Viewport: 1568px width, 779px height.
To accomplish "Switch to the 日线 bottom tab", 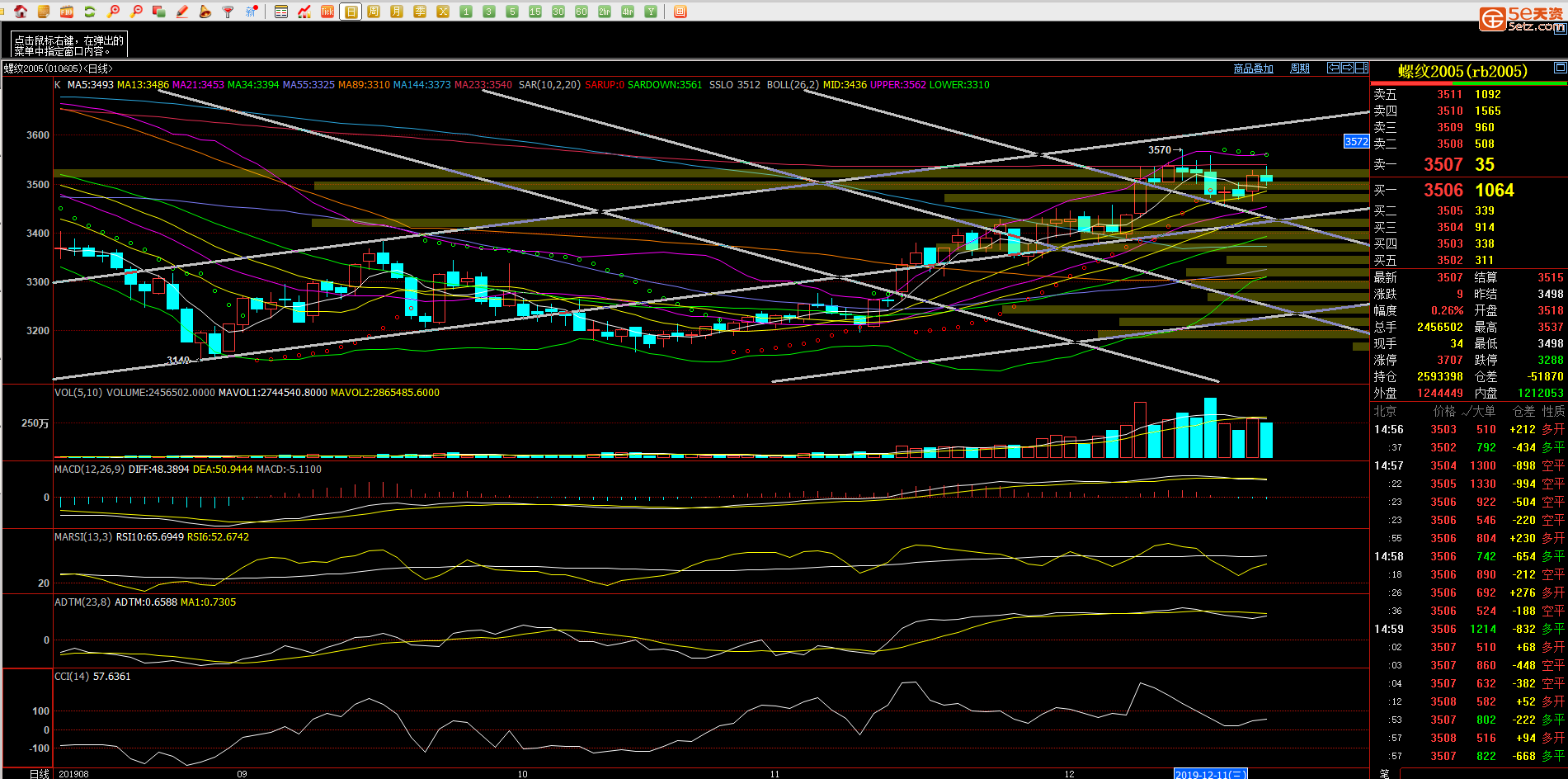I will pyautogui.click(x=39, y=773).
